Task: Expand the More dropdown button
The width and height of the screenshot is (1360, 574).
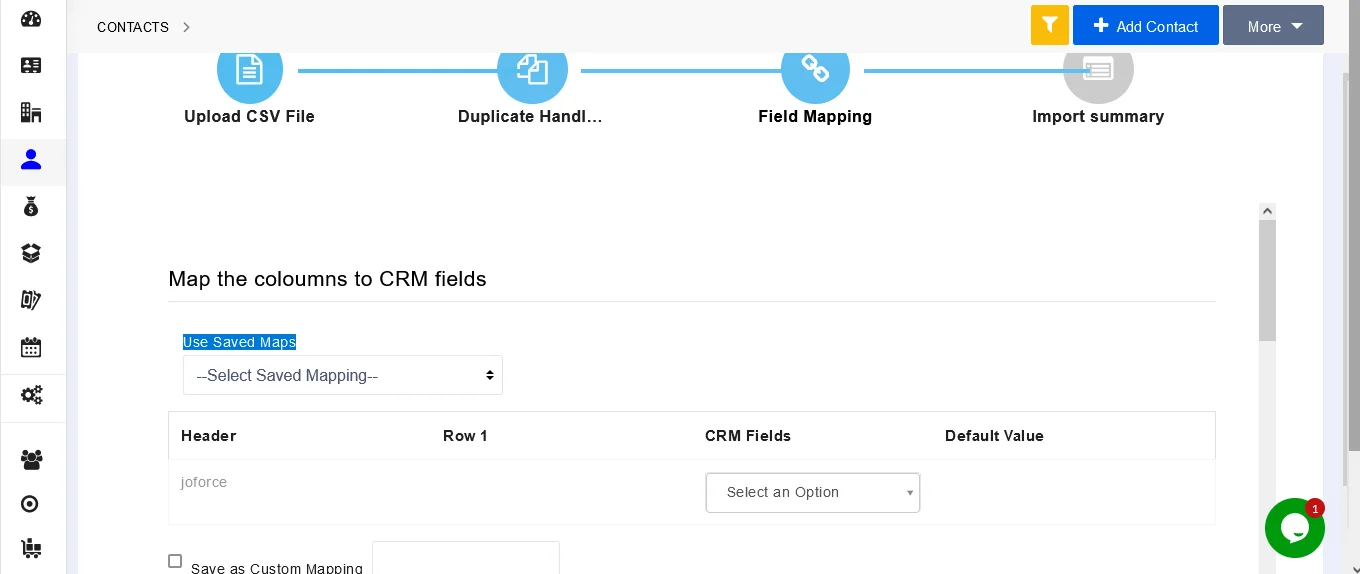Action: [x=1272, y=26]
